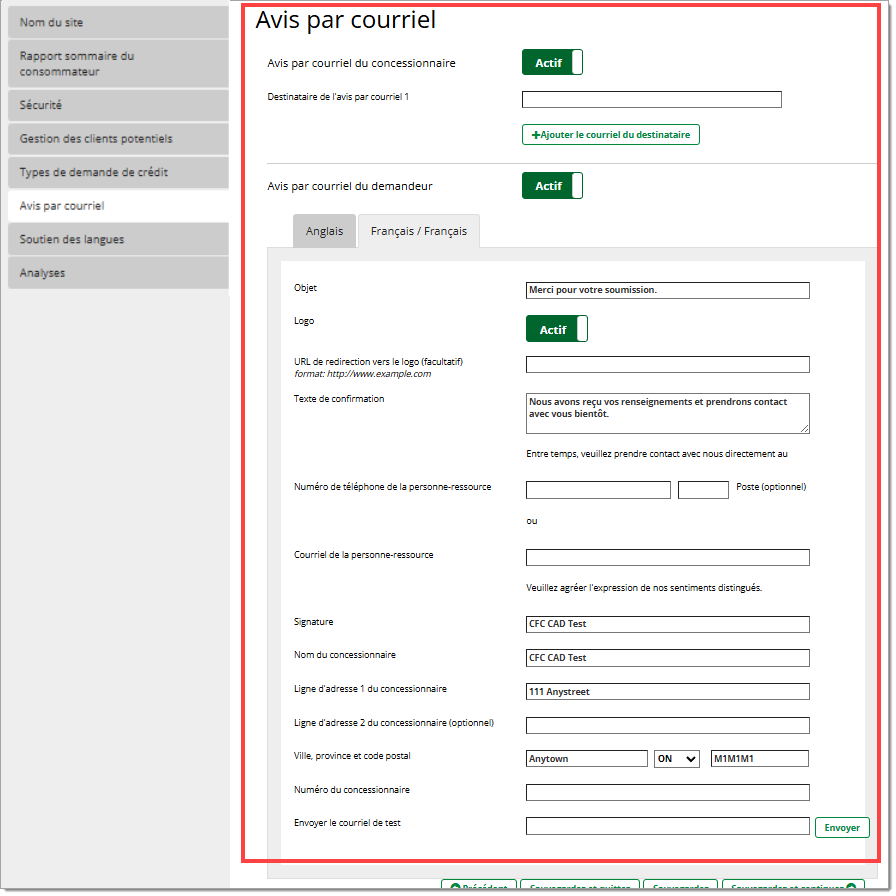Viewport: 896px width, 896px height.
Task: Navigate to Analyses in sidebar
Action: point(118,272)
